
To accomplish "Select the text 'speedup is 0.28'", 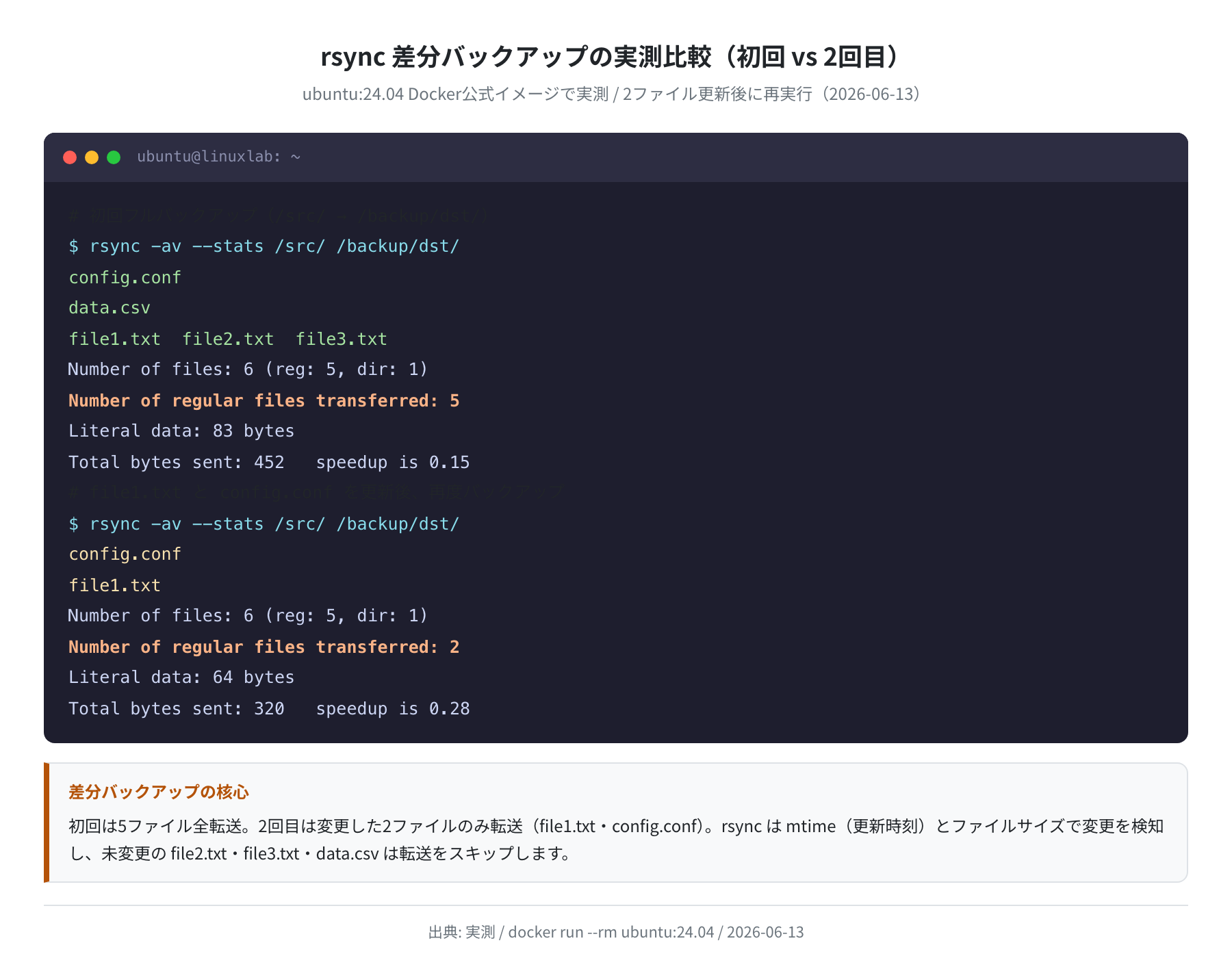I will pos(393,709).
